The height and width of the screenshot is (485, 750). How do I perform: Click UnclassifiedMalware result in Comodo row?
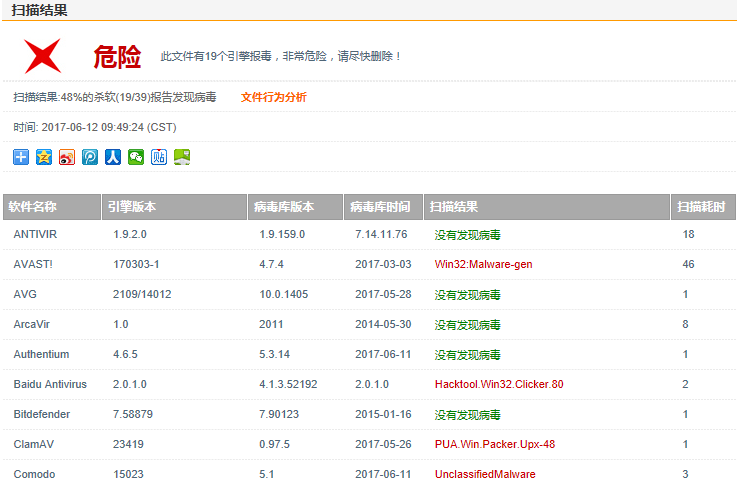click(x=485, y=474)
